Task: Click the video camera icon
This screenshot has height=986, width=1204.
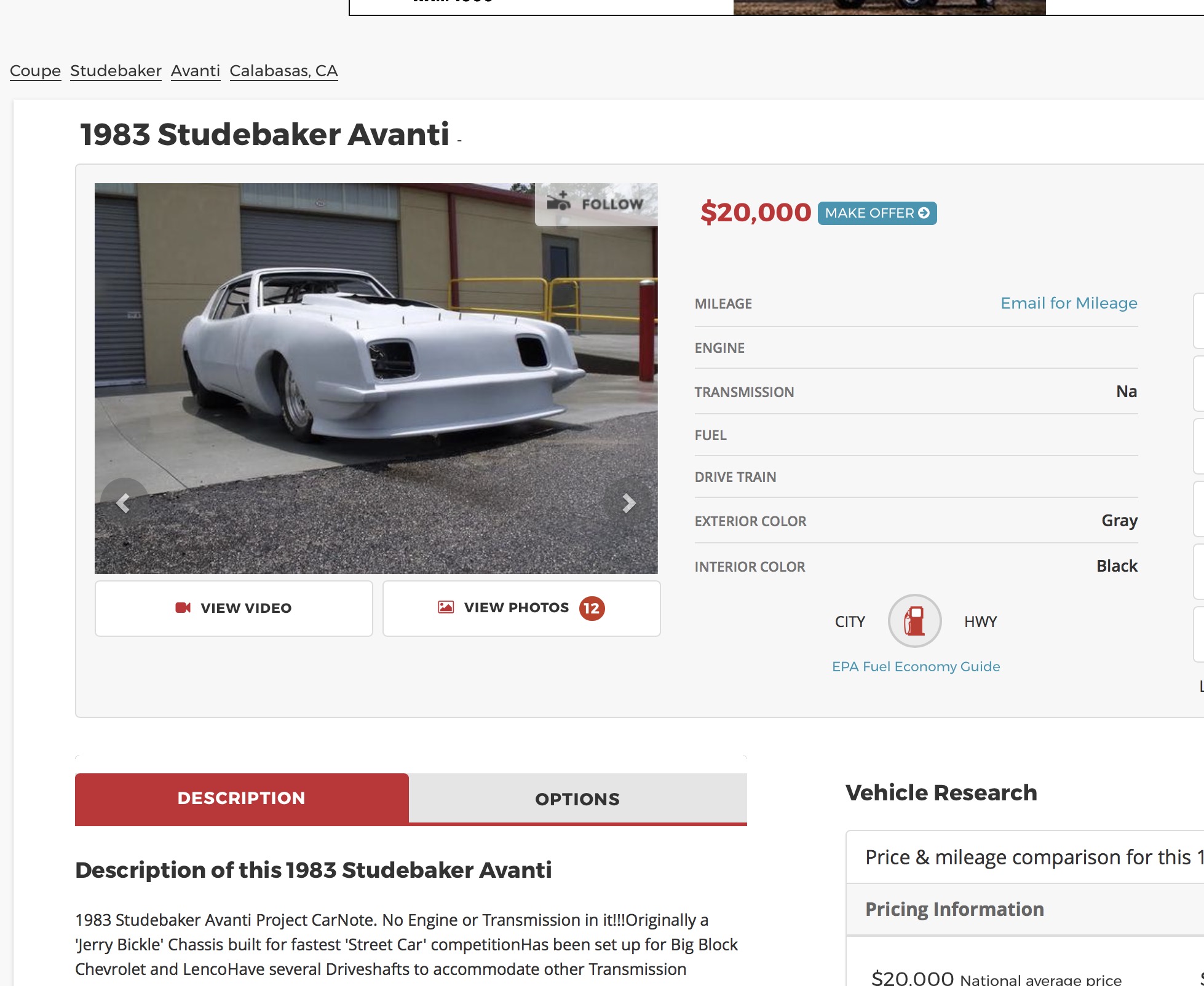Action: pyautogui.click(x=183, y=607)
